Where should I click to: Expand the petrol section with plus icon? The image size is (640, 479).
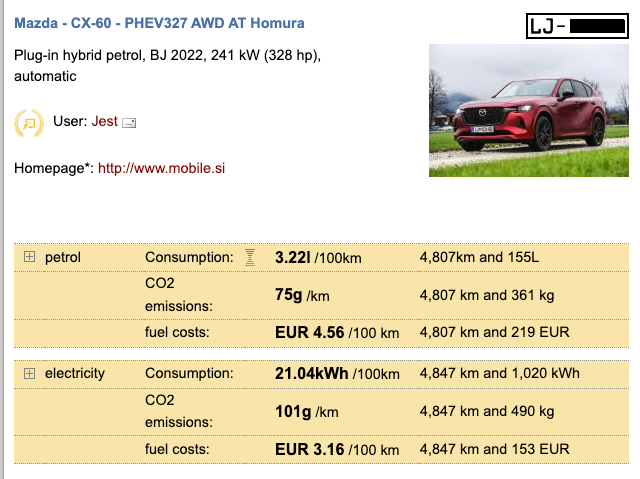[x=29, y=257]
